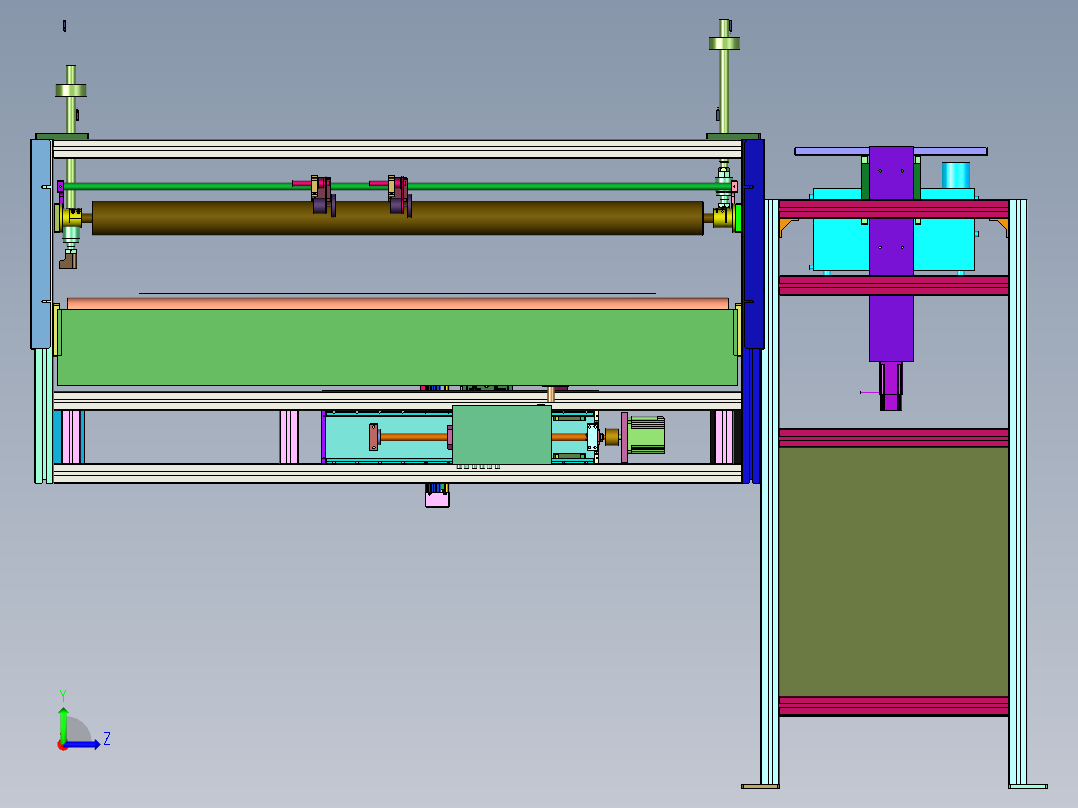The image size is (1078, 808).
Task: Select the yellow bearing block at roller's right end
Action: tap(723, 218)
